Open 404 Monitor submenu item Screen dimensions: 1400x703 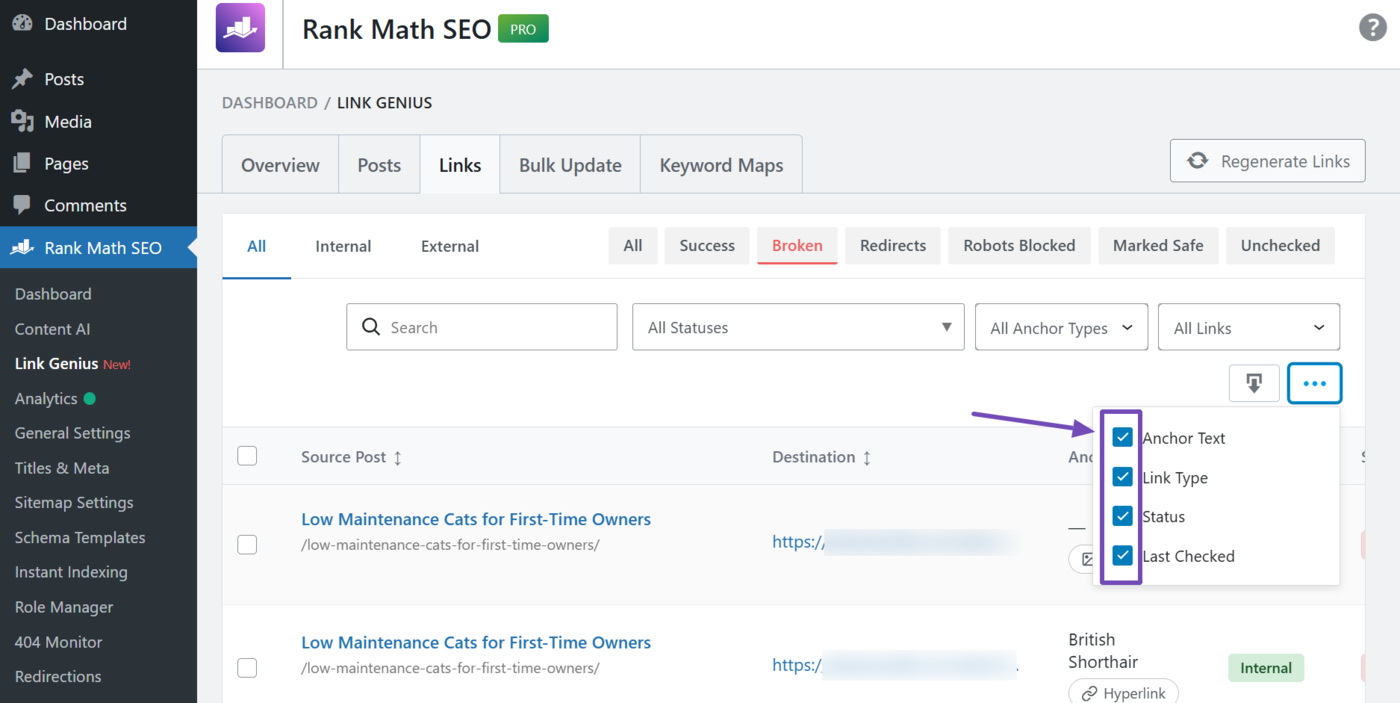pos(58,642)
